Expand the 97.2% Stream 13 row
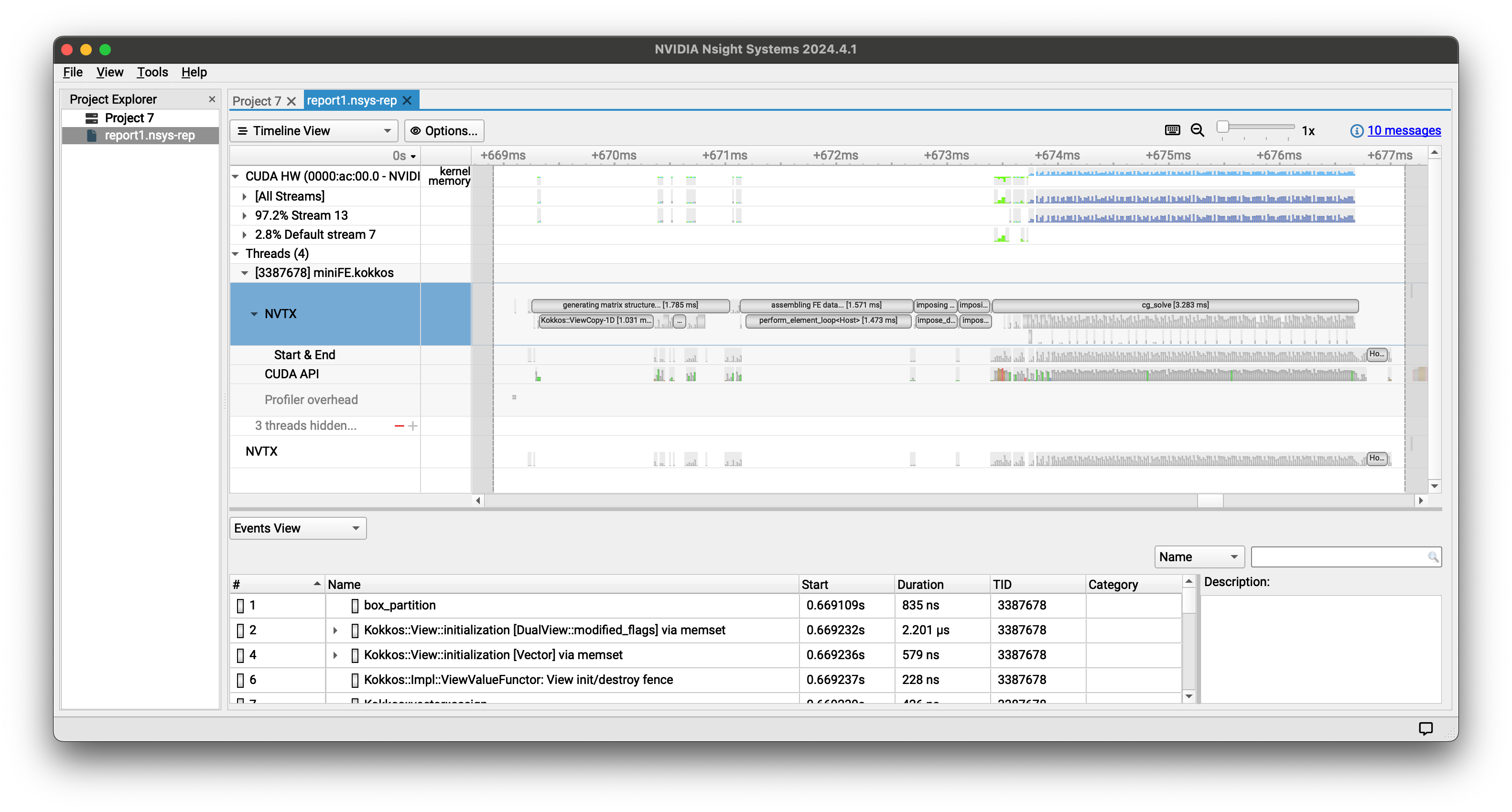This screenshot has width=1512, height=812. [245, 216]
